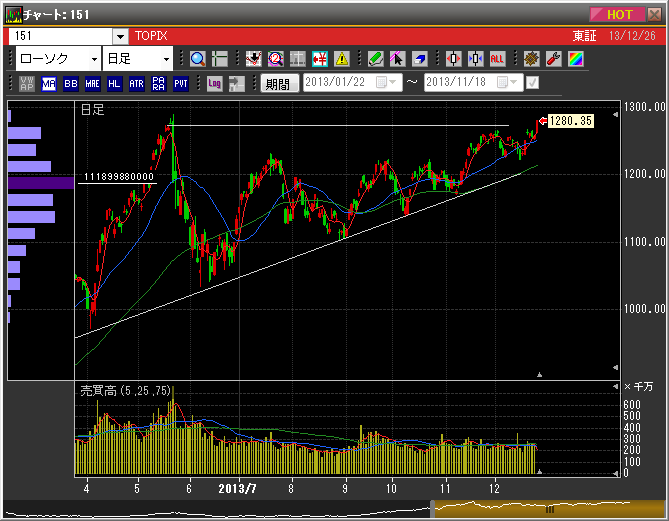Close the chart window
This screenshot has width=669, height=521.
(x=654, y=15)
